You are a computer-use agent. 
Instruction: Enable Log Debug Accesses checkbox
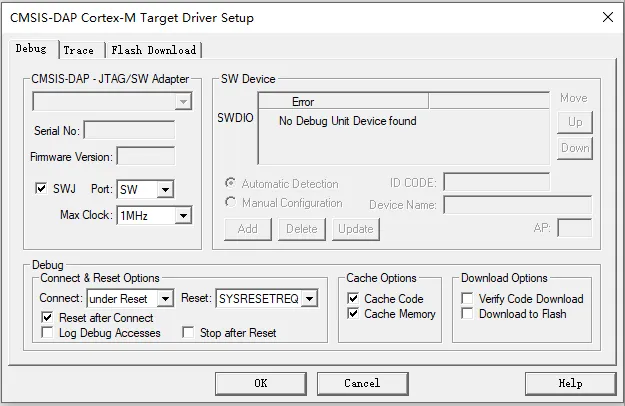(x=47, y=332)
